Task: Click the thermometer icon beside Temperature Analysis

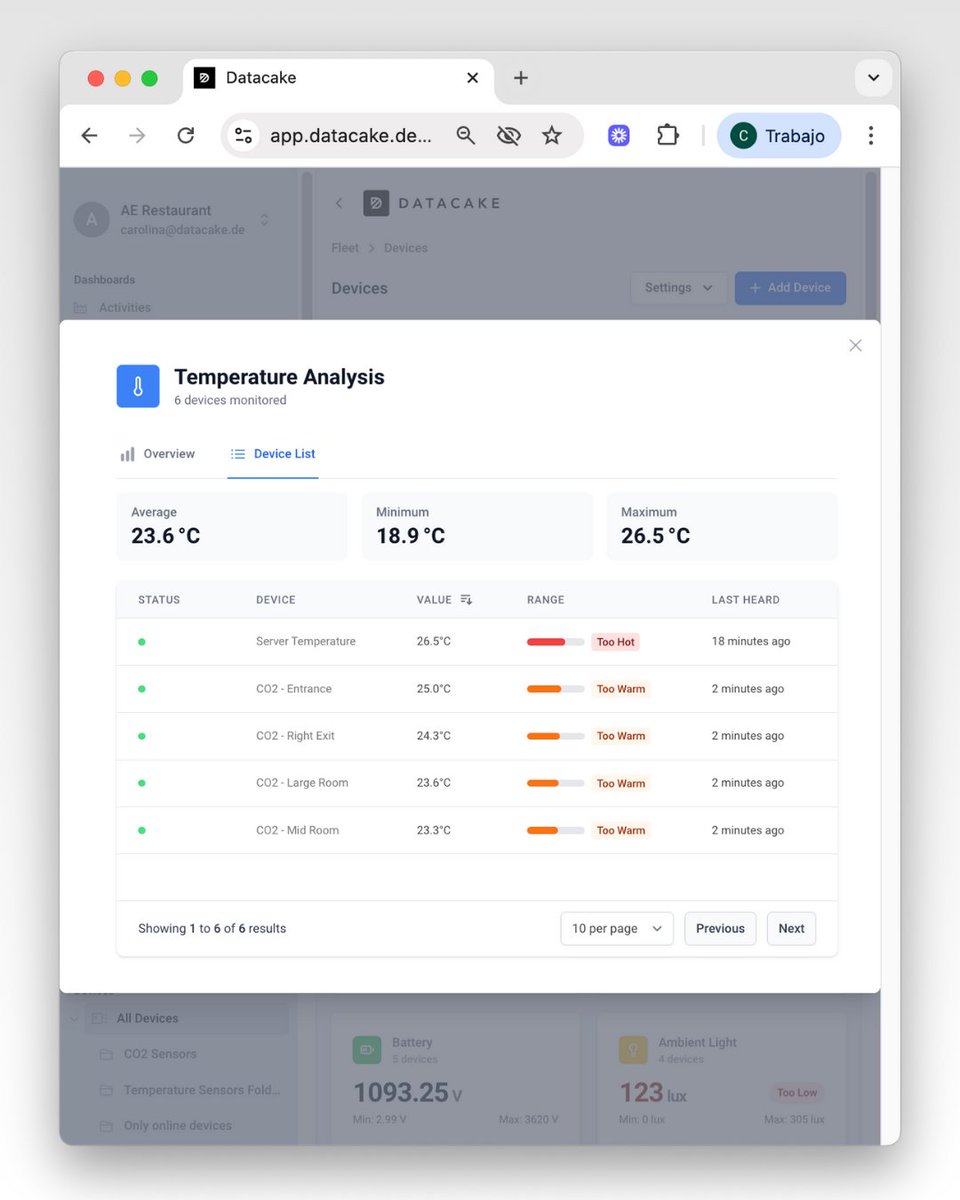Action: click(x=138, y=386)
